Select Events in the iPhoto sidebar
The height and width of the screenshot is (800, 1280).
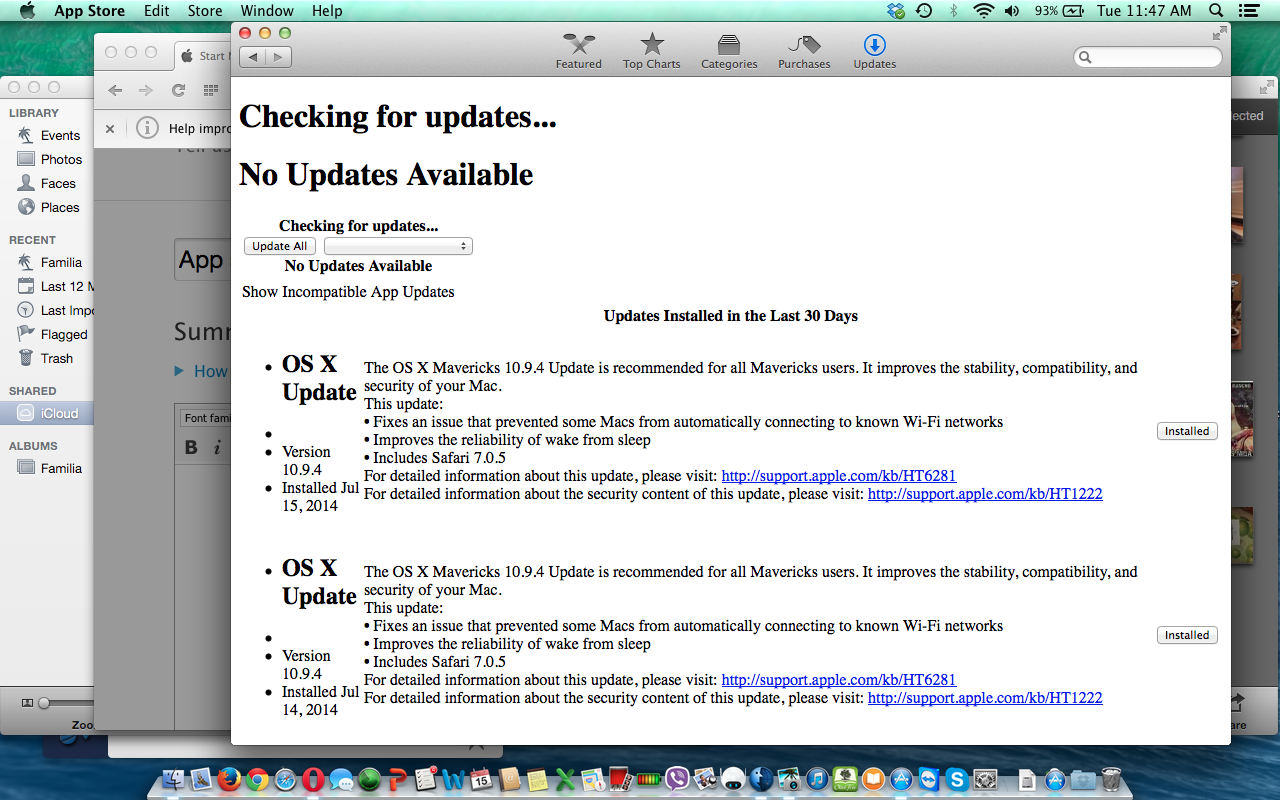pyautogui.click(x=47, y=135)
